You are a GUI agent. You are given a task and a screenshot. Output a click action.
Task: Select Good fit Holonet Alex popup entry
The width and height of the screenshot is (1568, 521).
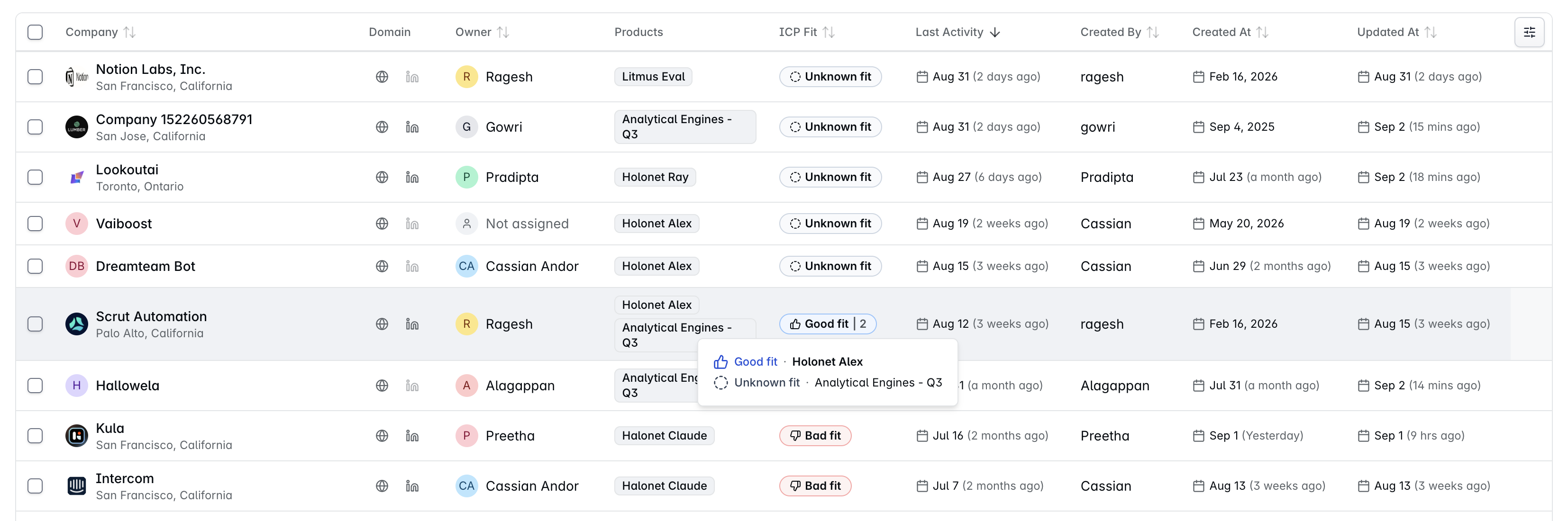[x=788, y=362]
